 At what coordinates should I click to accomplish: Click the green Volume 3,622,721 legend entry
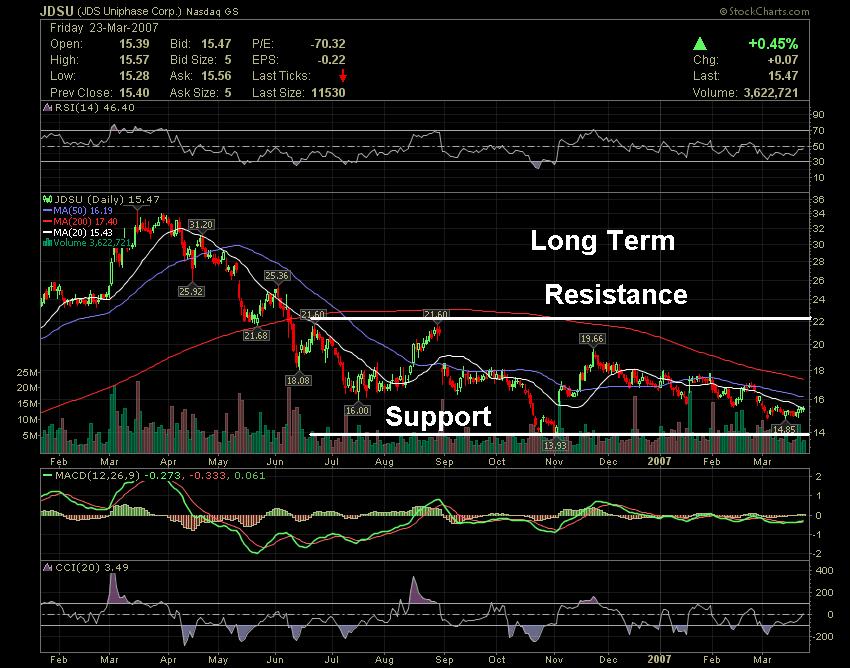(91, 243)
